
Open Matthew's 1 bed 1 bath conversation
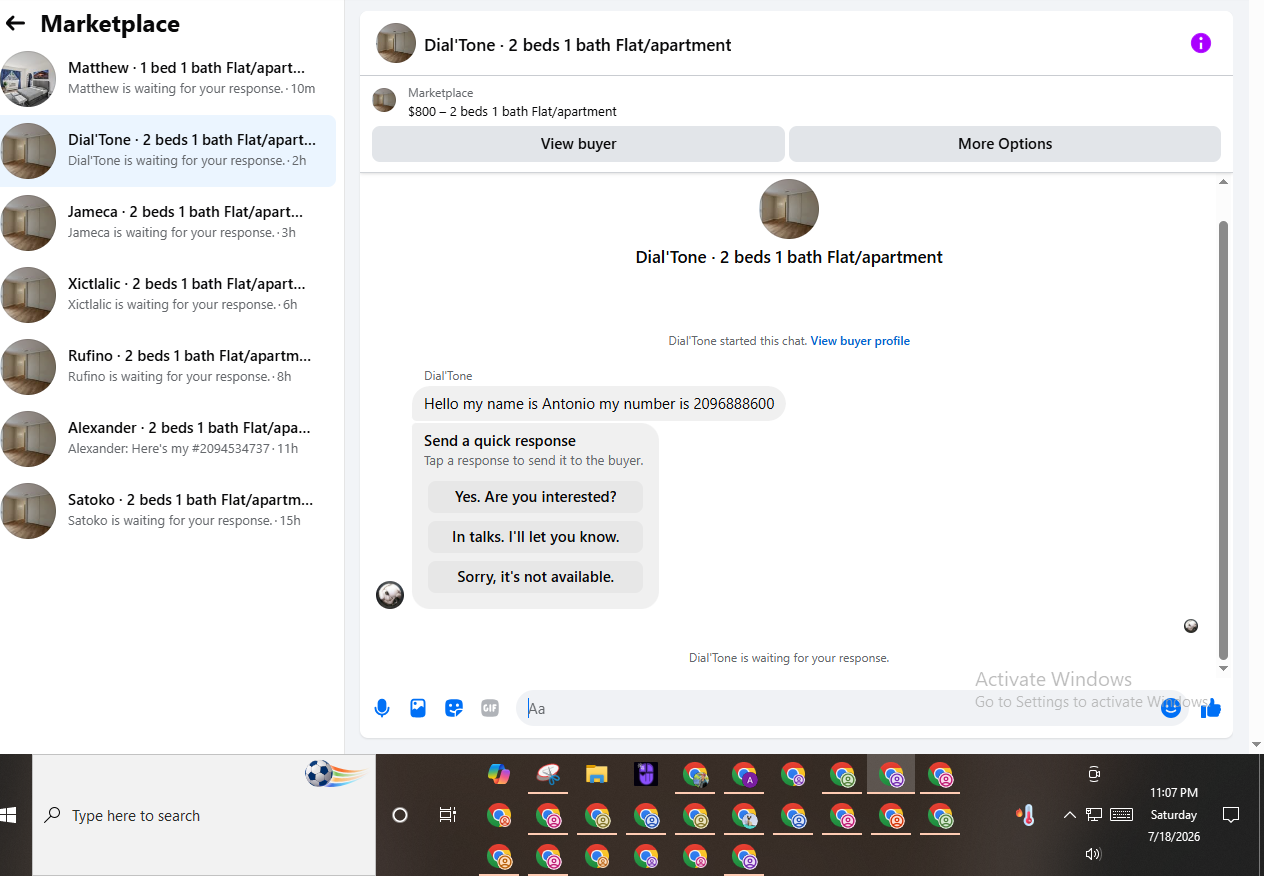168,79
